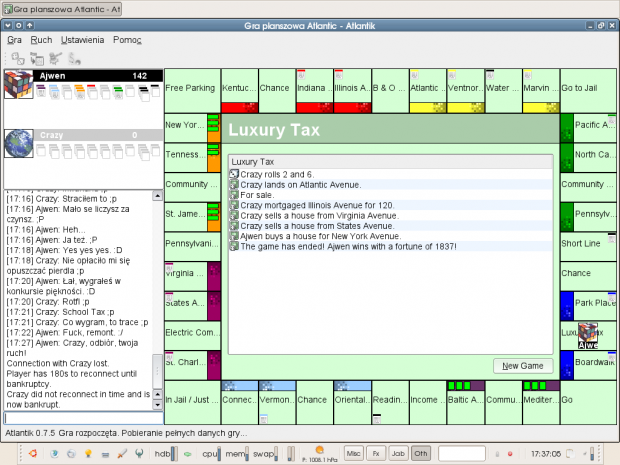Screen dimensions: 620x465
Task: Expand the Pomoc menu
Action: (127, 39)
